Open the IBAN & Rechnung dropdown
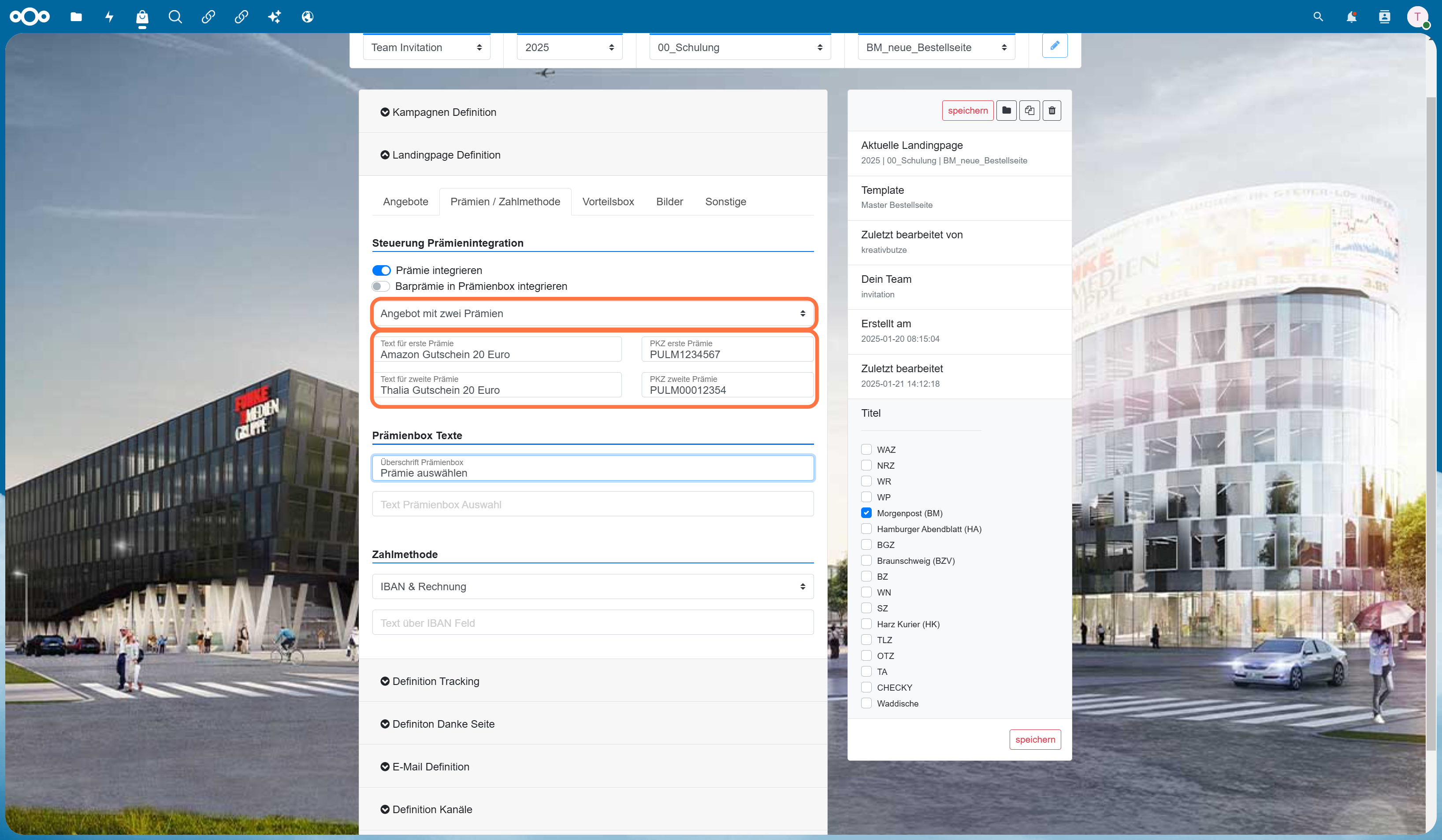 pos(593,587)
